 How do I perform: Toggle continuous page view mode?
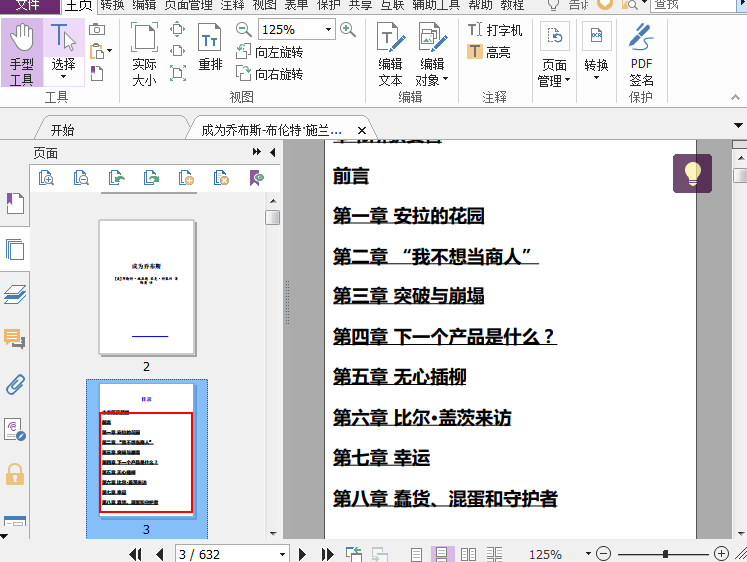click(x=442, y=554)
